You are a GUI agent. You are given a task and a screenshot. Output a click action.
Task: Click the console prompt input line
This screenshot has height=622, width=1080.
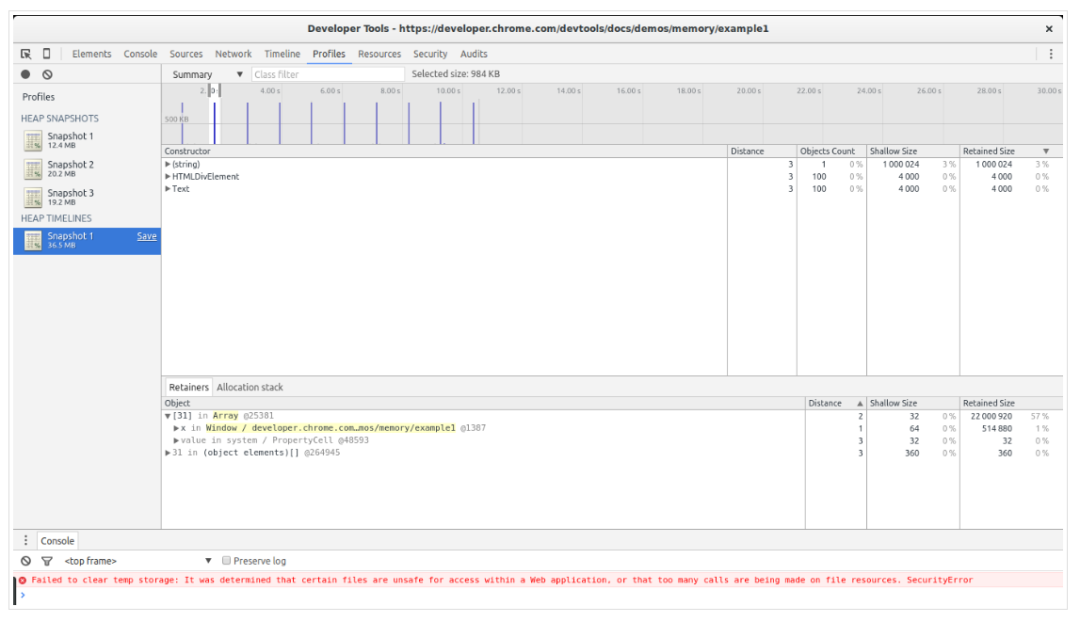coord(542,595)
